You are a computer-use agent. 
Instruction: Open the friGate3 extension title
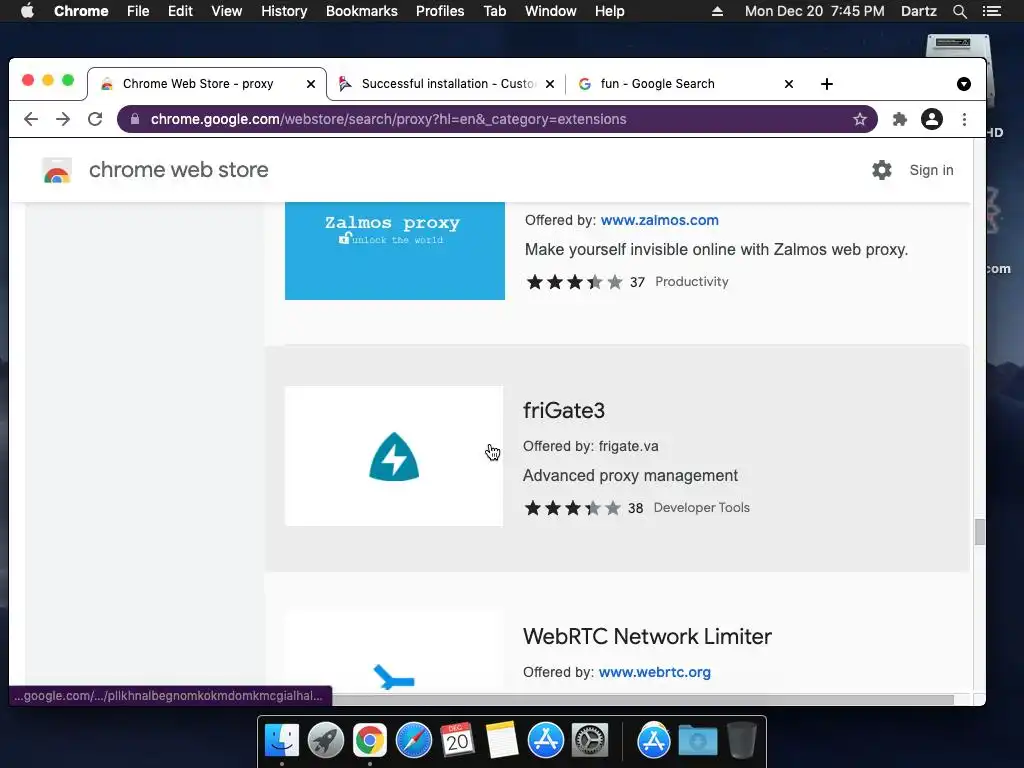point(564,410)
